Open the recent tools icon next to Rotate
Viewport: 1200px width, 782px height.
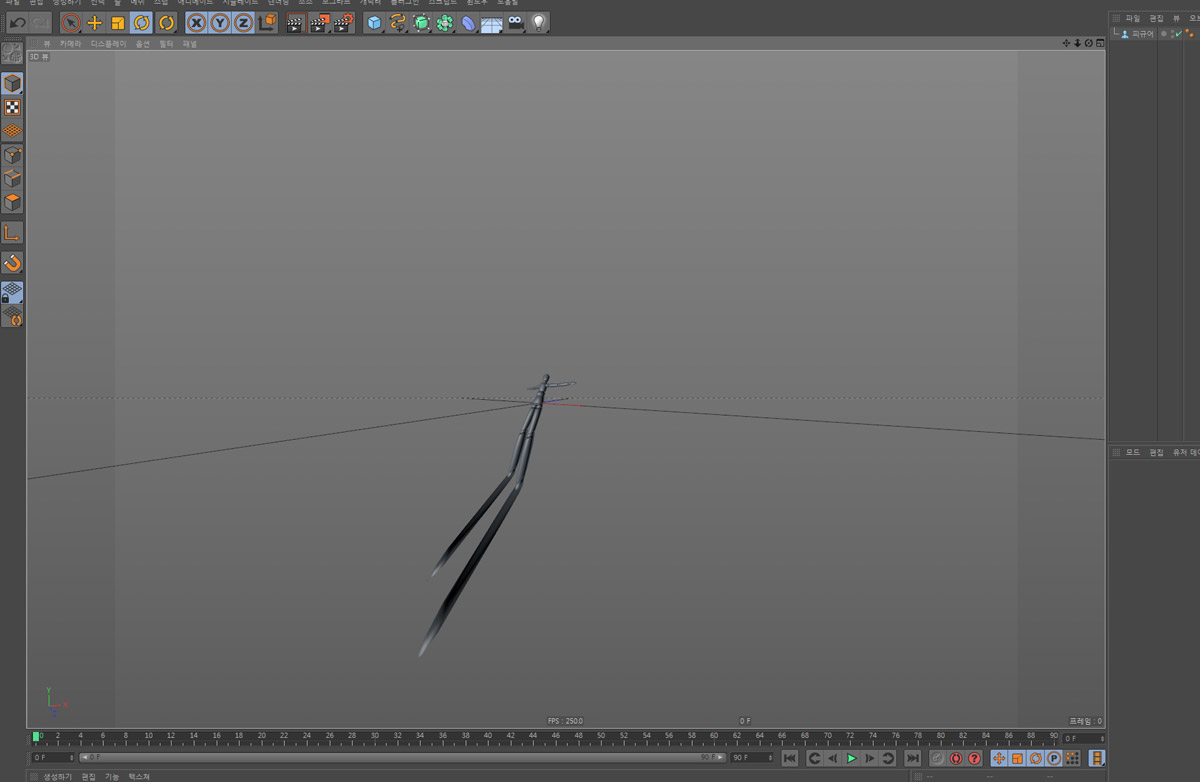pyautogui.click(x=165, y=22)
